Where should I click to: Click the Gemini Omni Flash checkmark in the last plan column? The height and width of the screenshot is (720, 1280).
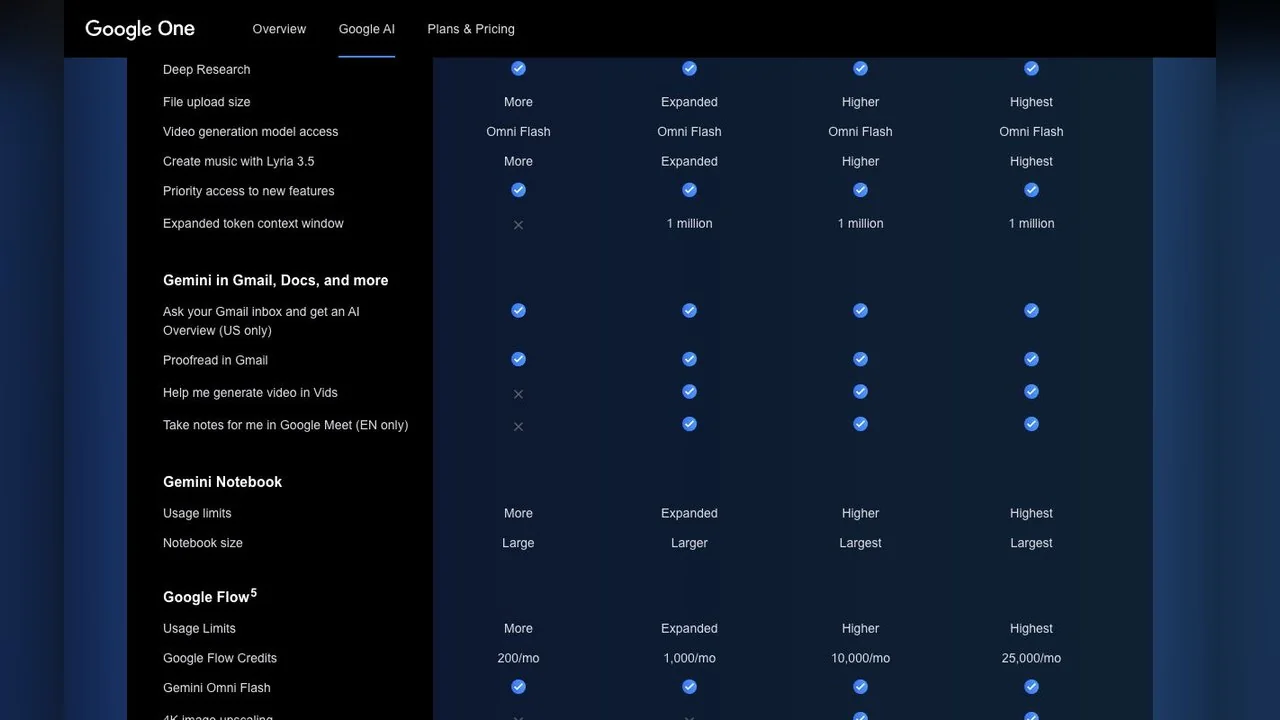[x=1031, y=687]
